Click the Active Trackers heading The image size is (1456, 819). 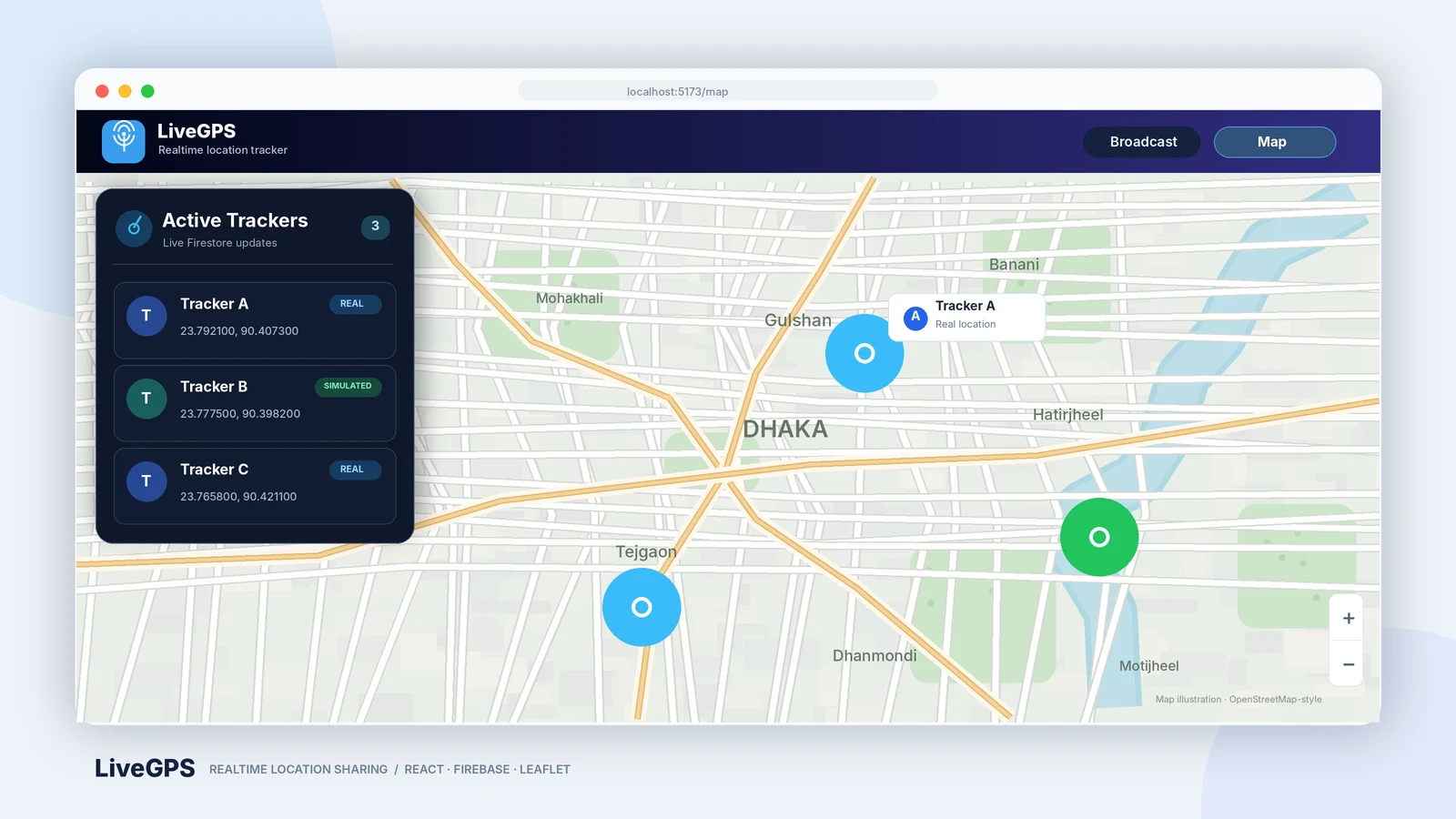pos(235,220)
